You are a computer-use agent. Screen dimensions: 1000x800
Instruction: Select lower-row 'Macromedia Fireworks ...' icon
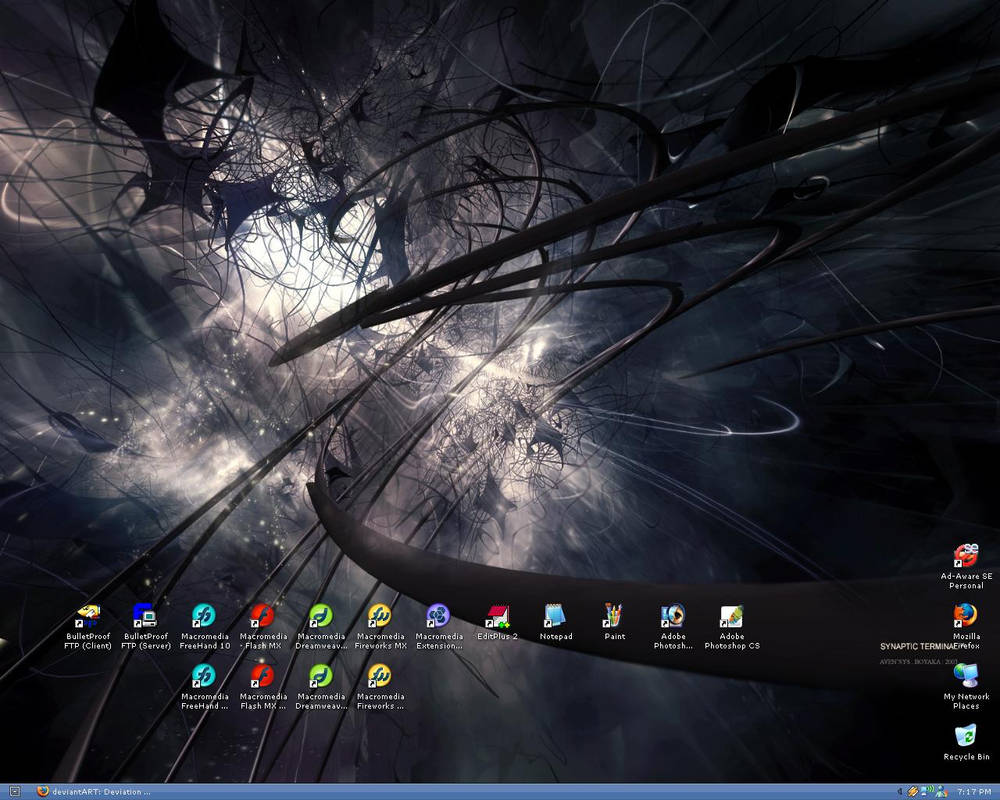(380, 687)
